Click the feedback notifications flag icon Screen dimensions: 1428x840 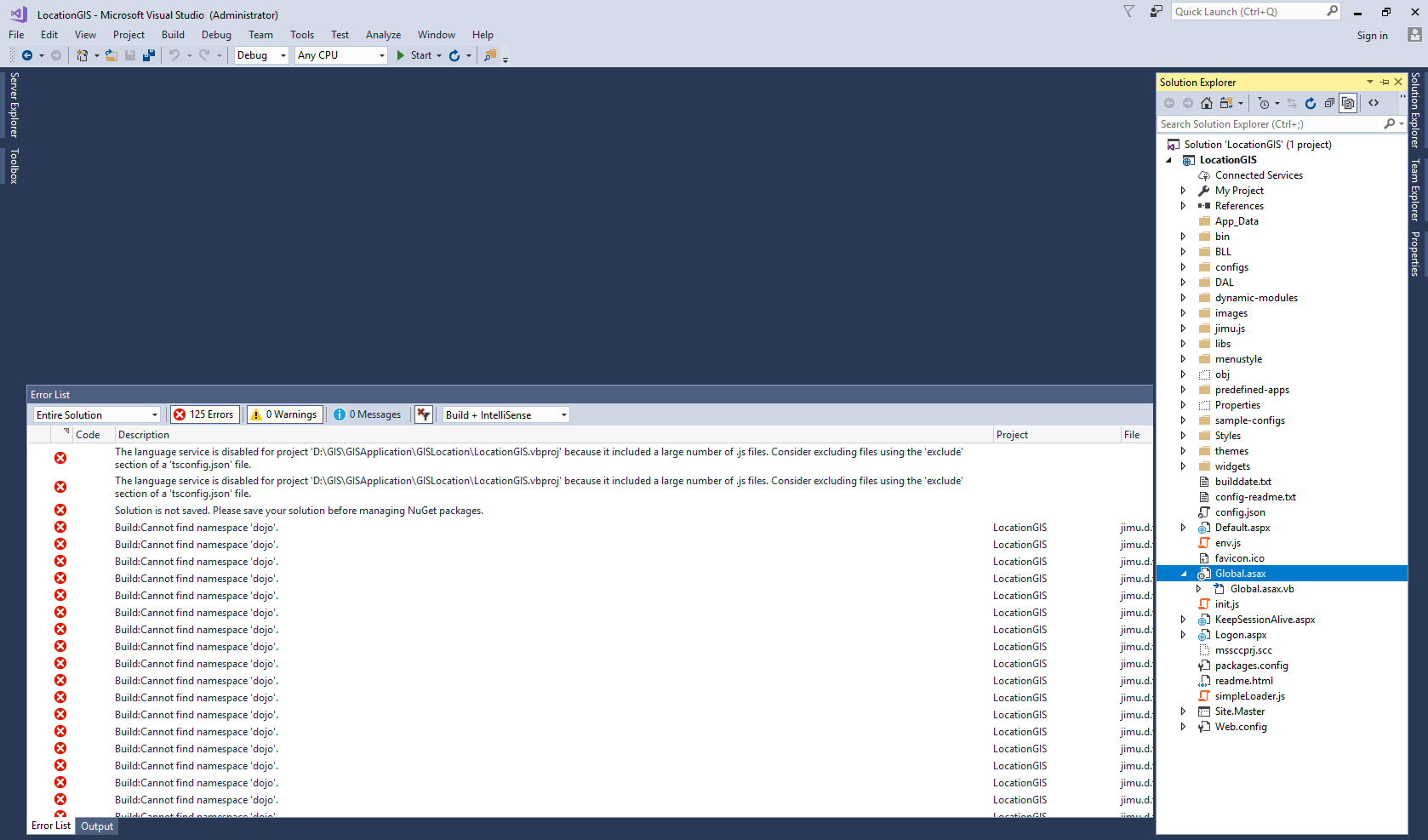pyautogui.click(x=1129, y=12)
